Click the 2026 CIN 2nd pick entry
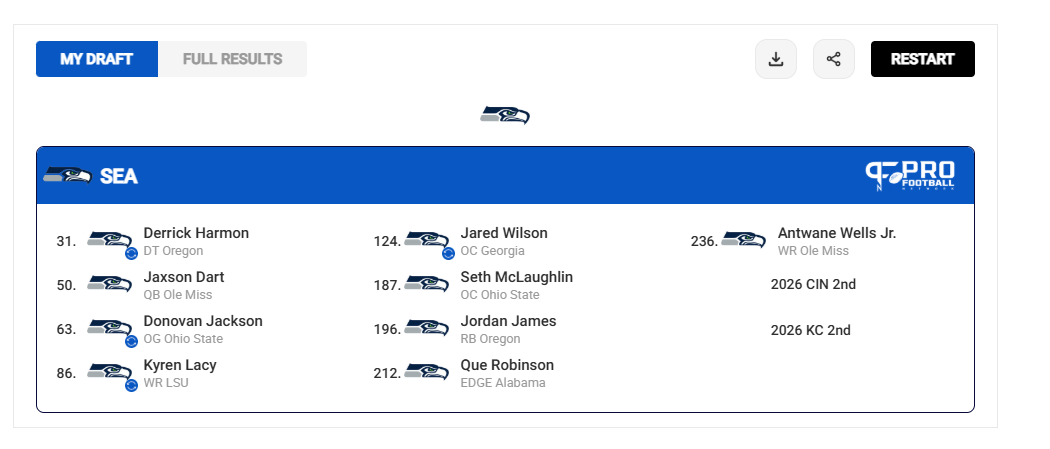Viewport: 1050px width, 449px height. point(813,284)
